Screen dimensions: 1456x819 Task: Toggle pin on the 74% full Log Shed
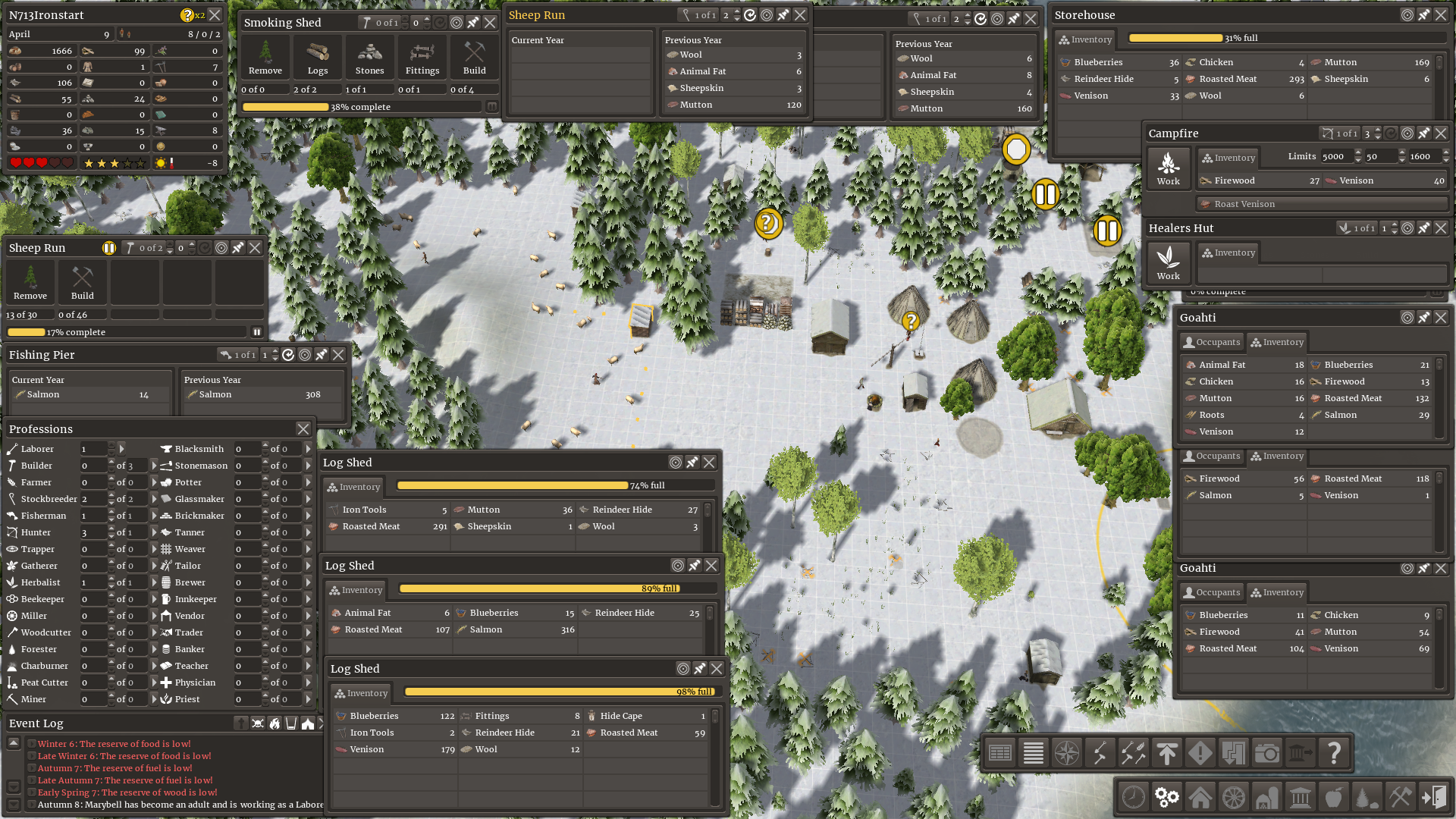692,463
